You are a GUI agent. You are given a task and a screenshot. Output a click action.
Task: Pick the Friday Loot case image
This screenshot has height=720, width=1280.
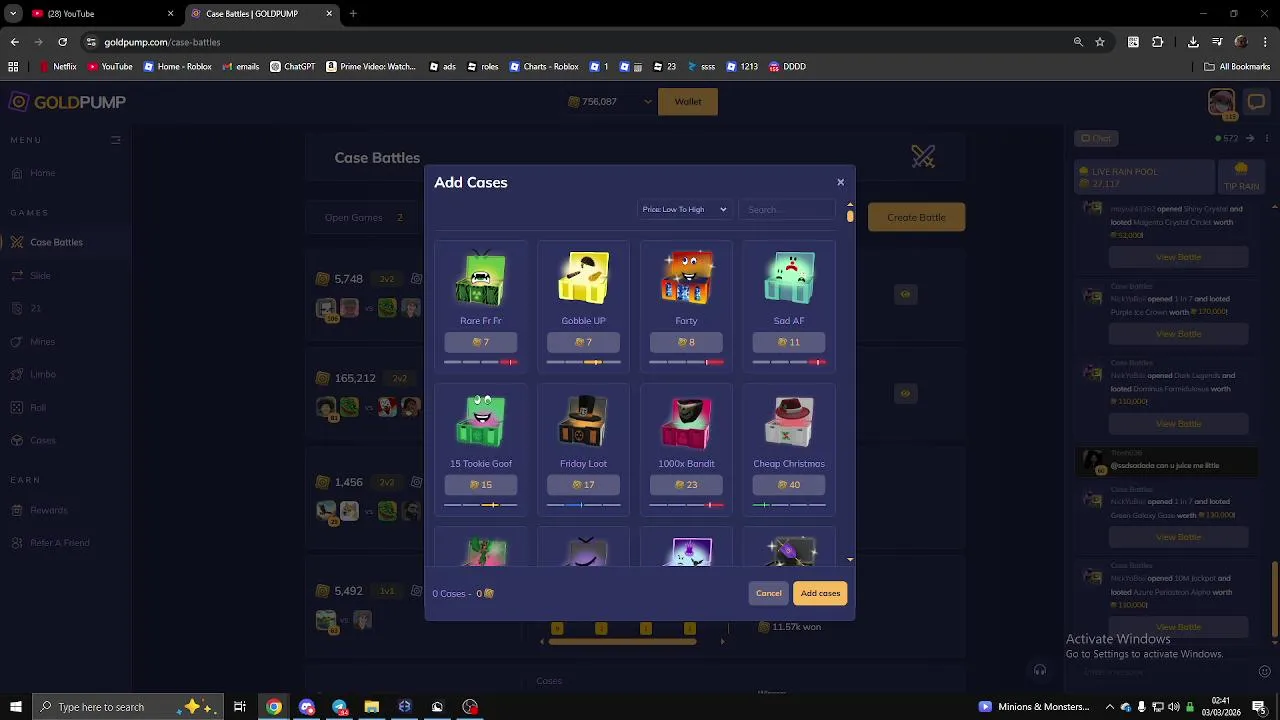click(584, 421)
